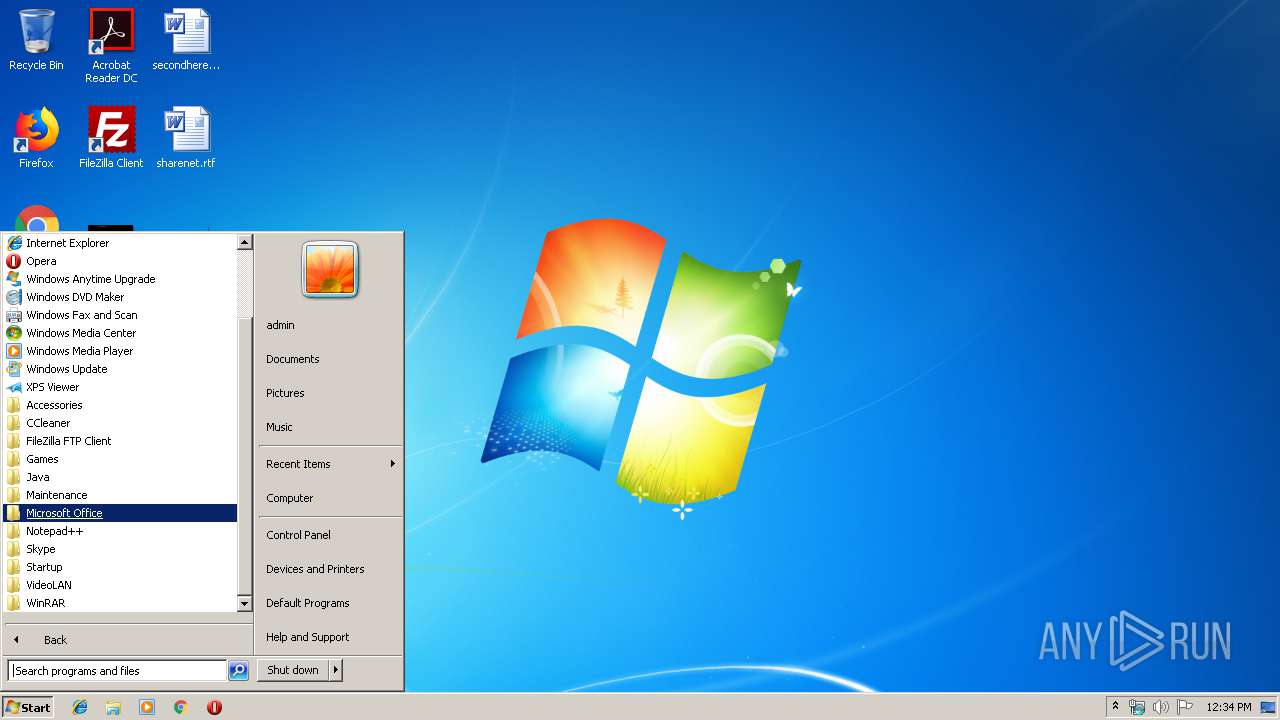Expand the VideoLAN folder

click(x=120, y=585)
